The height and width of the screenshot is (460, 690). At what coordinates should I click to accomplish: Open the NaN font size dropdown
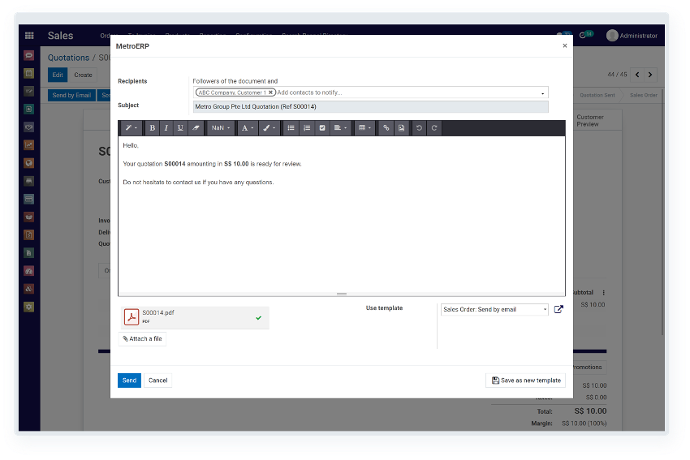pyautogui.click(x=220, y=128)
